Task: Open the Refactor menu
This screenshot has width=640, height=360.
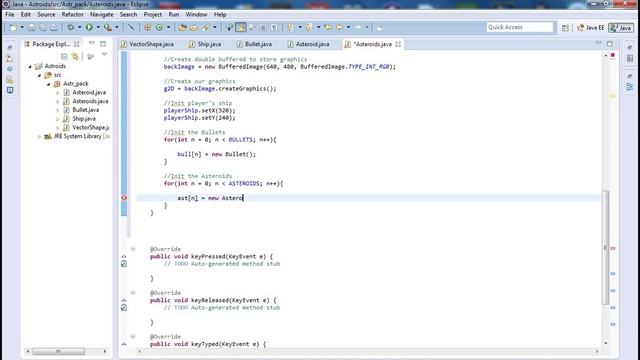Action: [72, 14]
